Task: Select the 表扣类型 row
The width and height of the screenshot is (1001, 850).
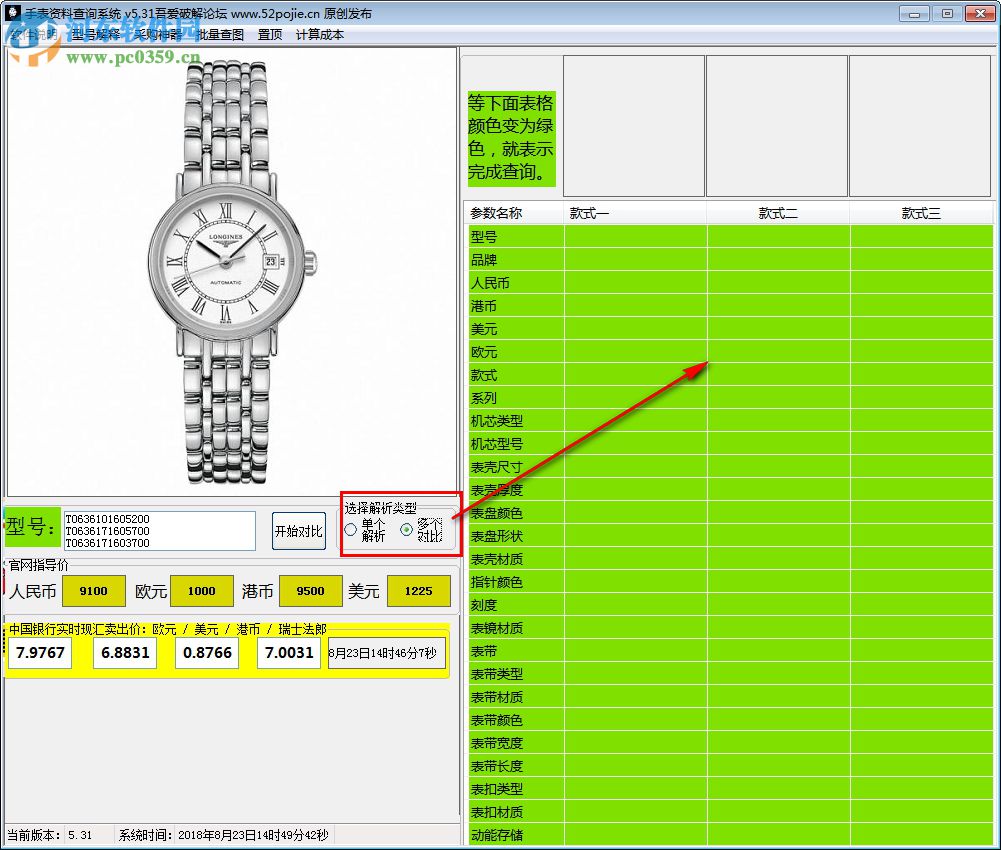Action: (x=731, y=789)
